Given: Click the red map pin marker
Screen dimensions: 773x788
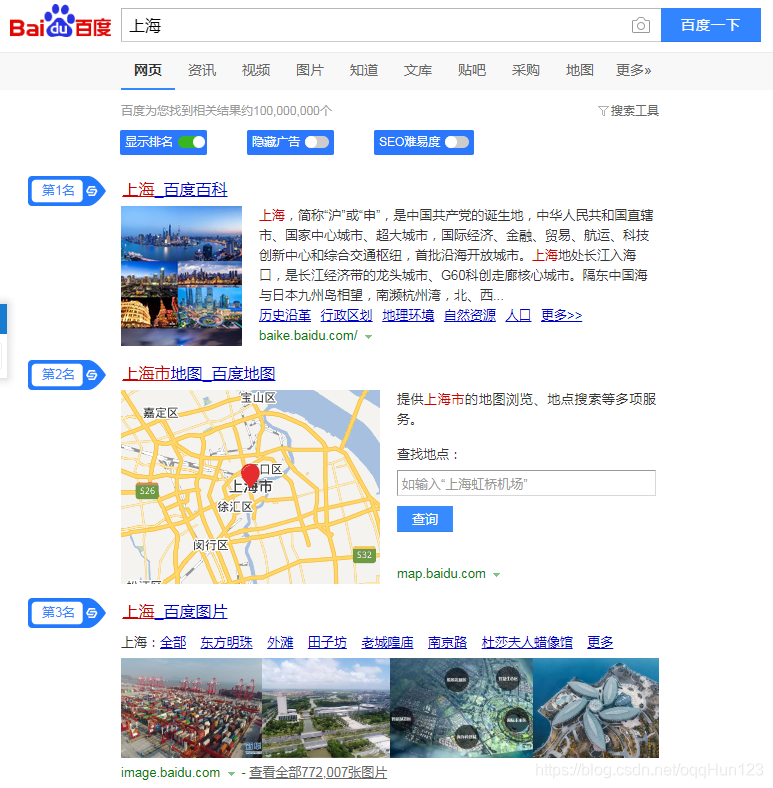Looking at the screenshot, I should pos(250,474).
